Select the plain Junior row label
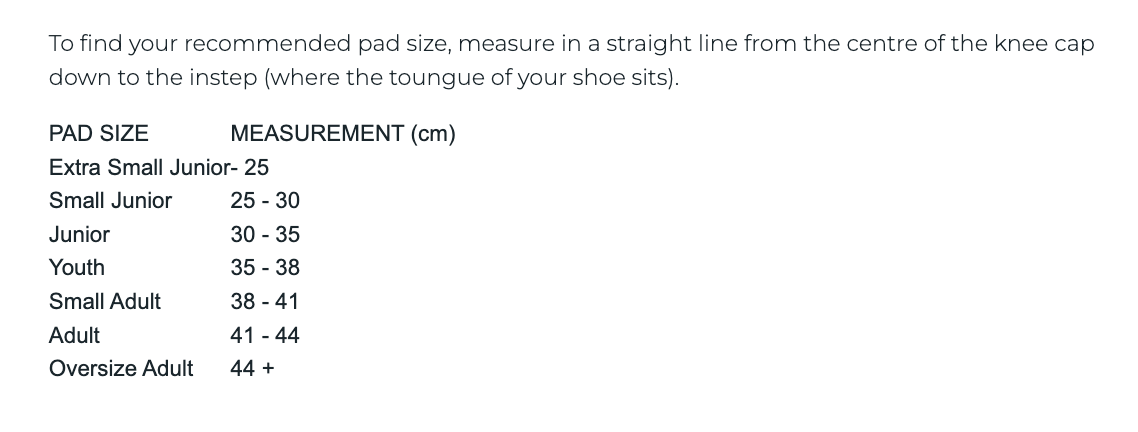Image resolution: width=1138 pixels, height=432 pixels. [x=79, y=235]
